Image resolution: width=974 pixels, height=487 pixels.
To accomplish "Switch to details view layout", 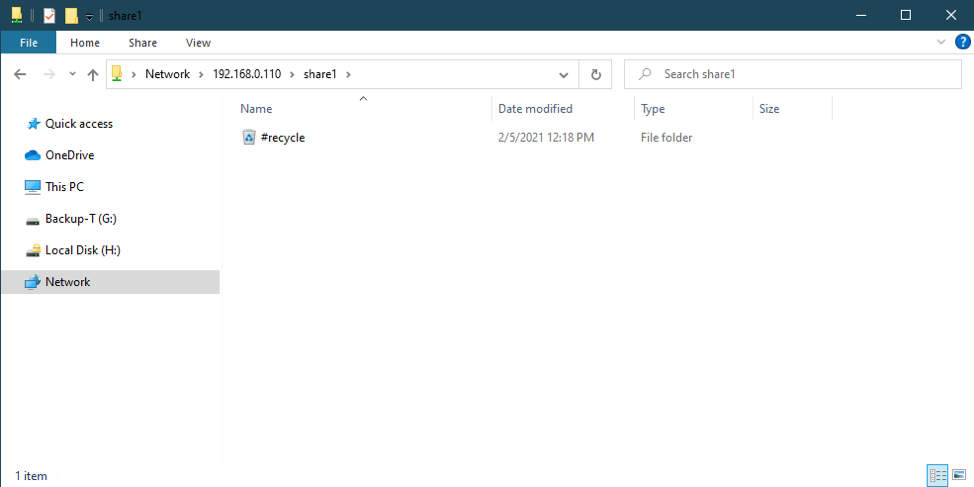I will point(937,475).
